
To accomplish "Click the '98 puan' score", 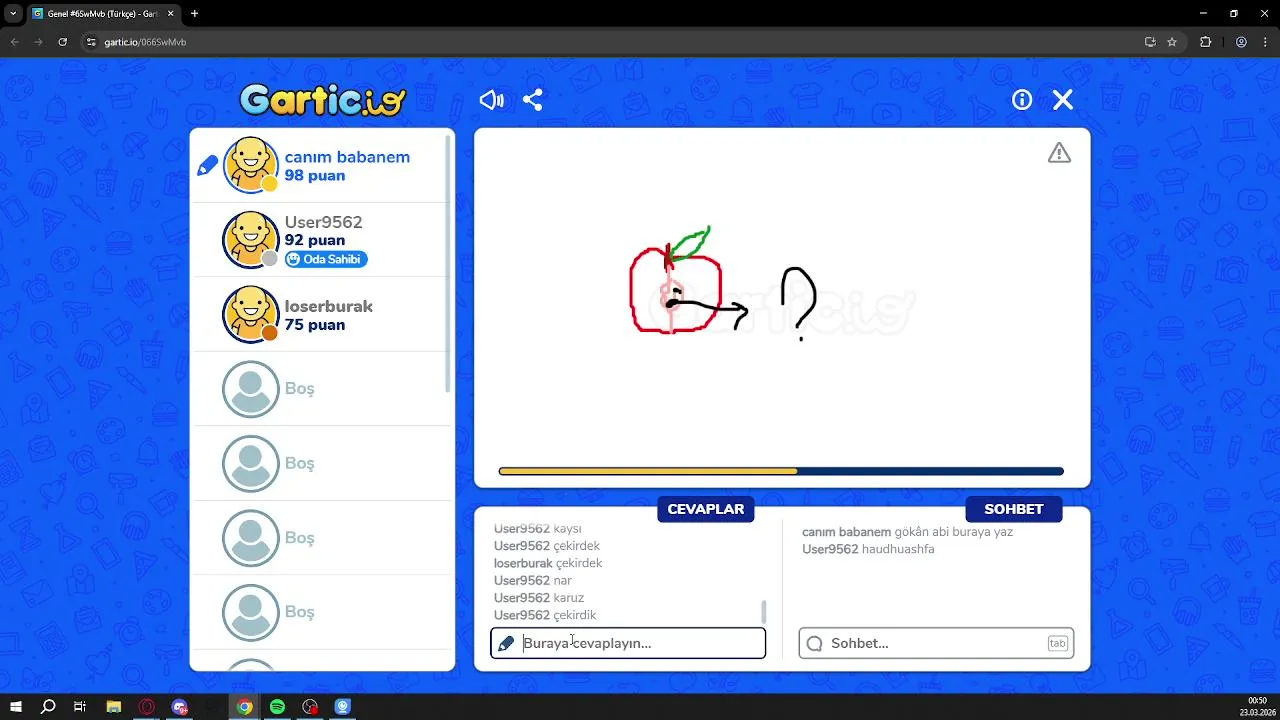I will (x=314, y=176).
